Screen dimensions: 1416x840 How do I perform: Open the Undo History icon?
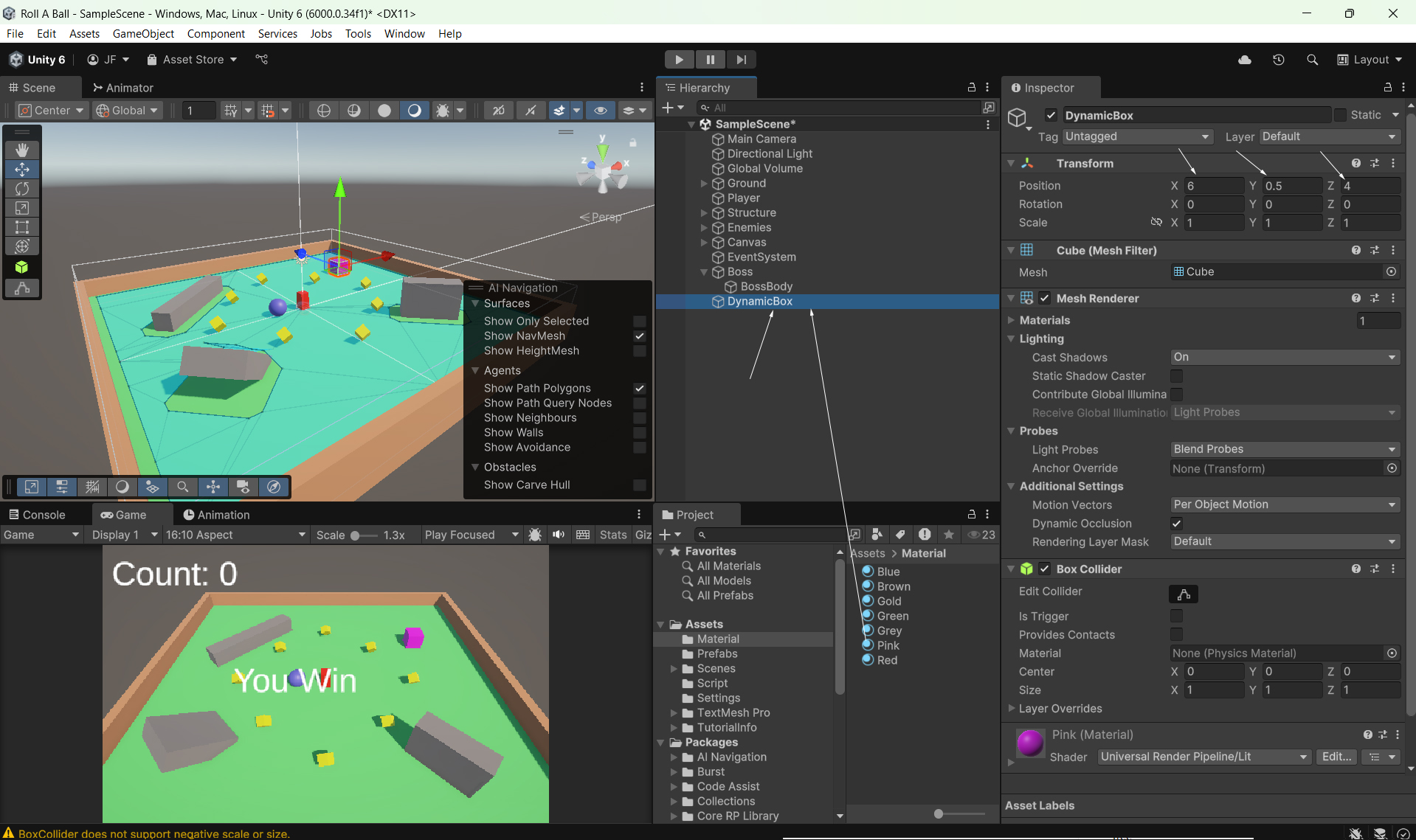[1278, 60]
